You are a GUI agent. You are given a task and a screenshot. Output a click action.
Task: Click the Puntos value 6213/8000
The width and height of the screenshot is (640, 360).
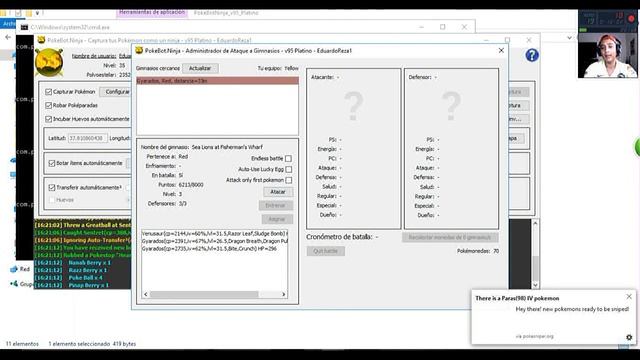191,185
